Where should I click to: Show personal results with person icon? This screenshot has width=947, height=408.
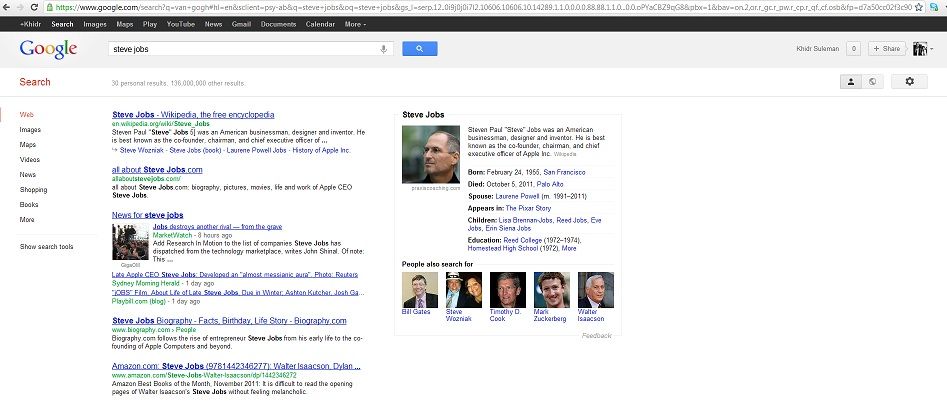[851, 81]
